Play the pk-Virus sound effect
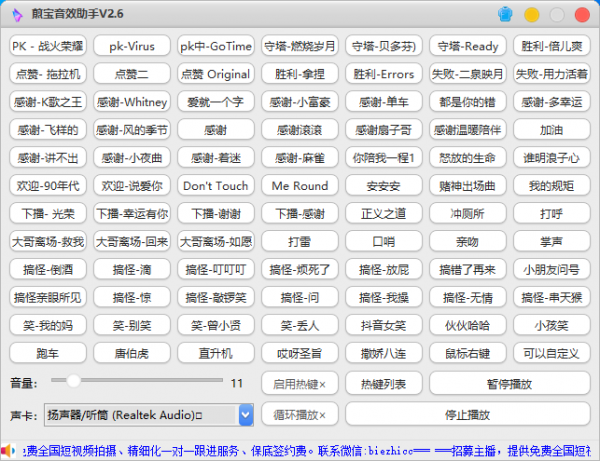Image resolution: width=600 pixels, height=461 pixels. [x=132, y=46]
